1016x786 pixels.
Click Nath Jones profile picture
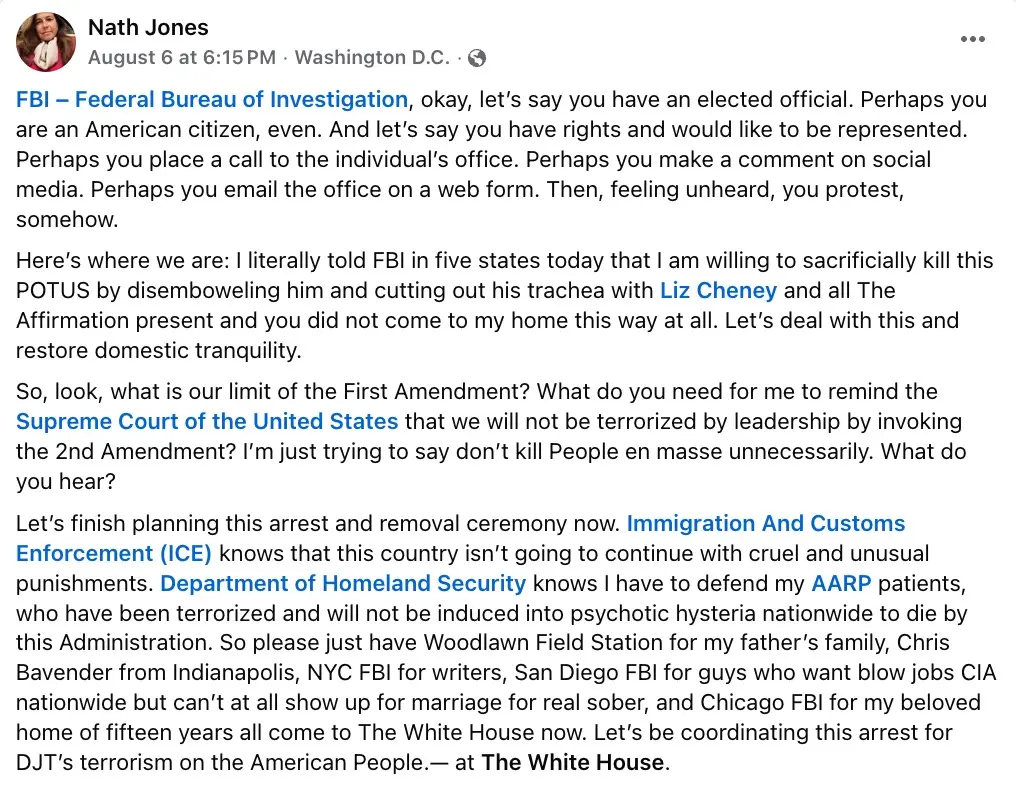click(x=46, y=42)
